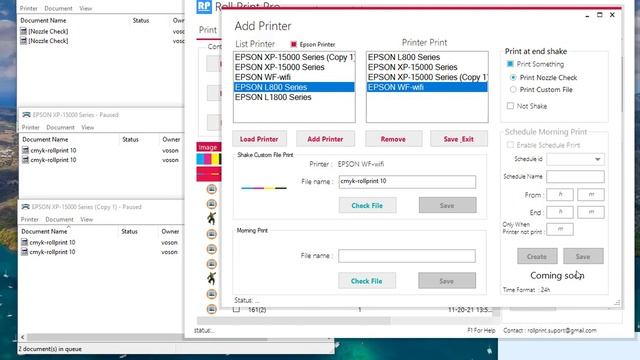640x360 pixels.
Task: Click Status header in XP-15000 Series - Paused window
Action: coord(130,139)
